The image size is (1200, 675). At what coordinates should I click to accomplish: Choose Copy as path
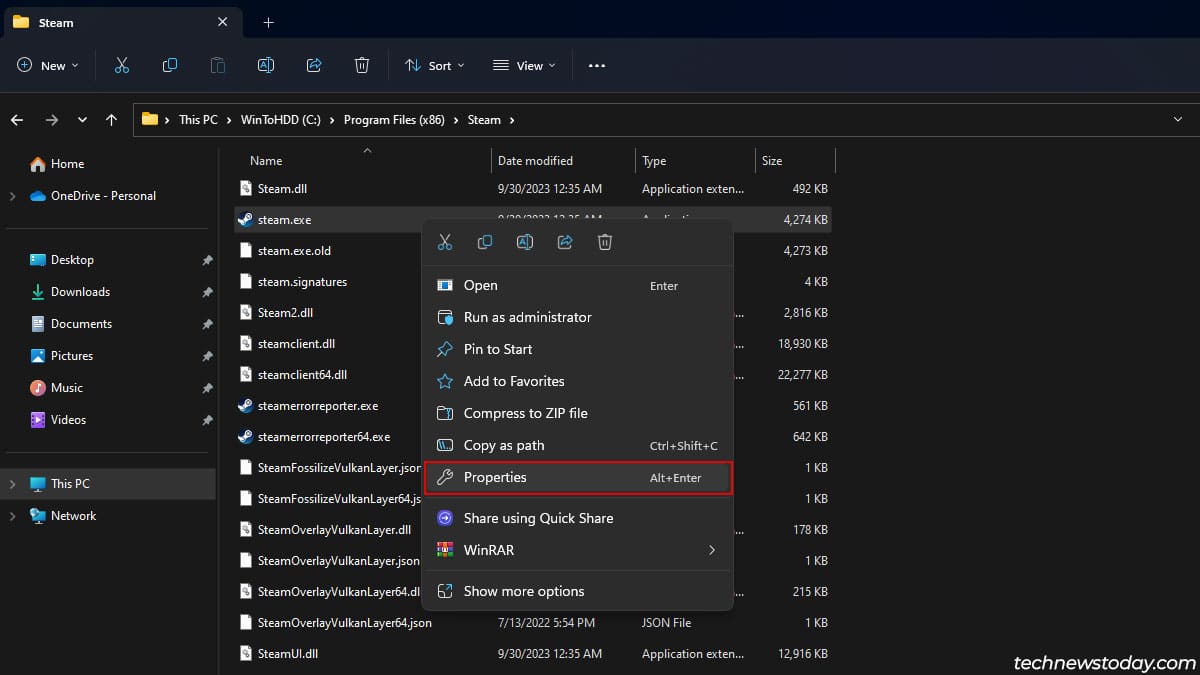coord(578,445)
